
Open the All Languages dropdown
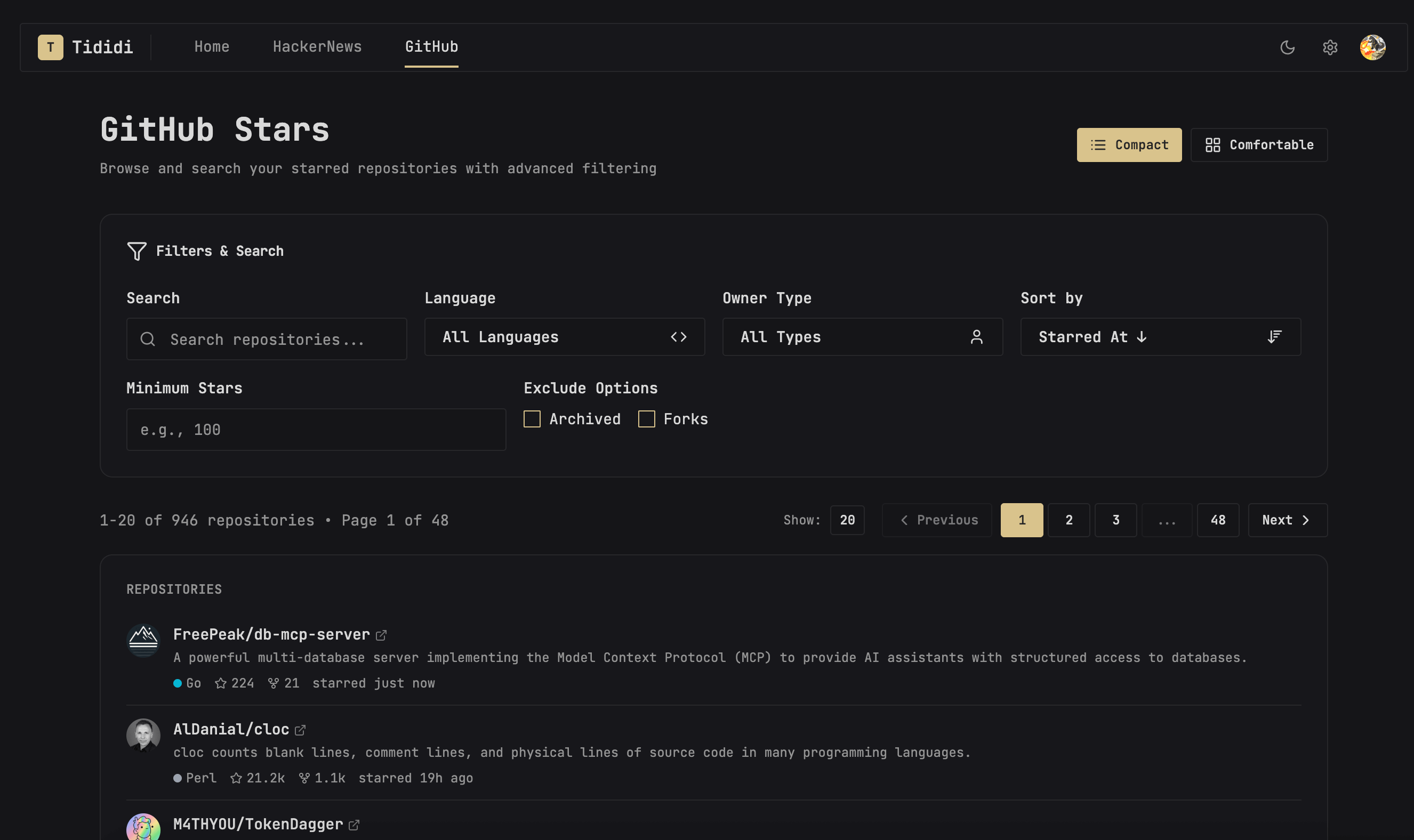pyautogui.click(x=564, y=337)
